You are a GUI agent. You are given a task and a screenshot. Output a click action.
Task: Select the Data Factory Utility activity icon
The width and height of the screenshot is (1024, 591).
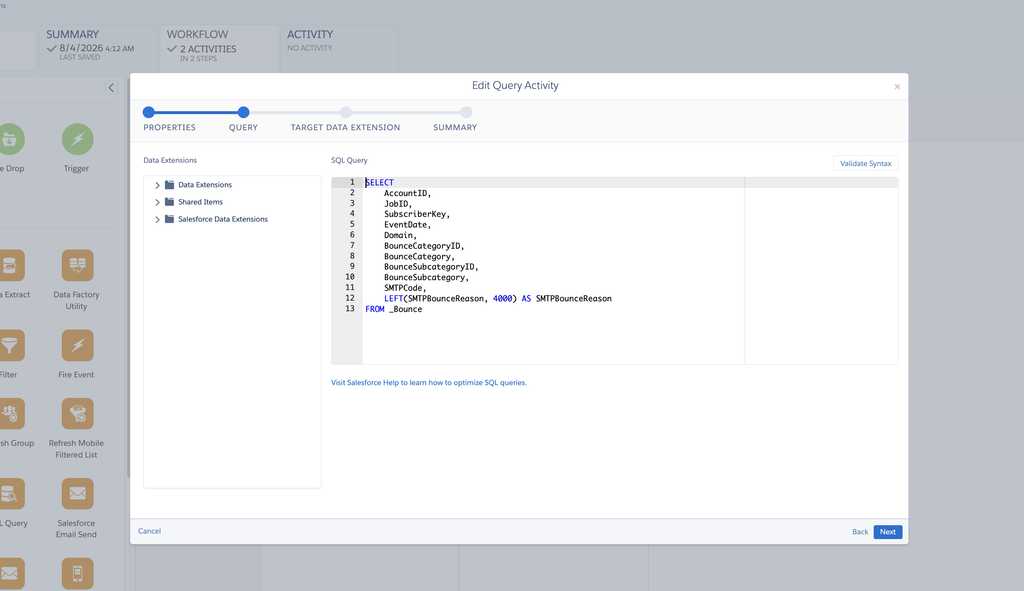coord(77,265)
